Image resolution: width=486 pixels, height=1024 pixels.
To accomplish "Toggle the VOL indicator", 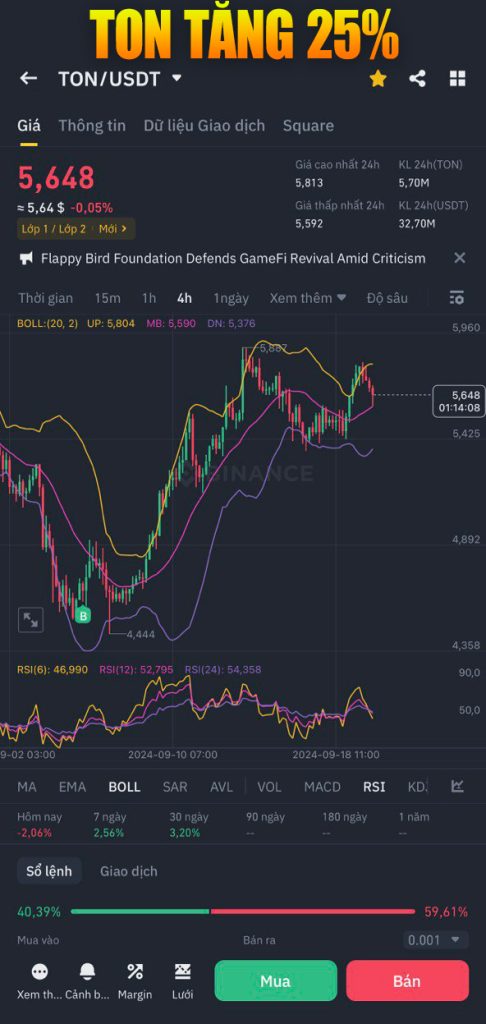I will tap(268, 787).
